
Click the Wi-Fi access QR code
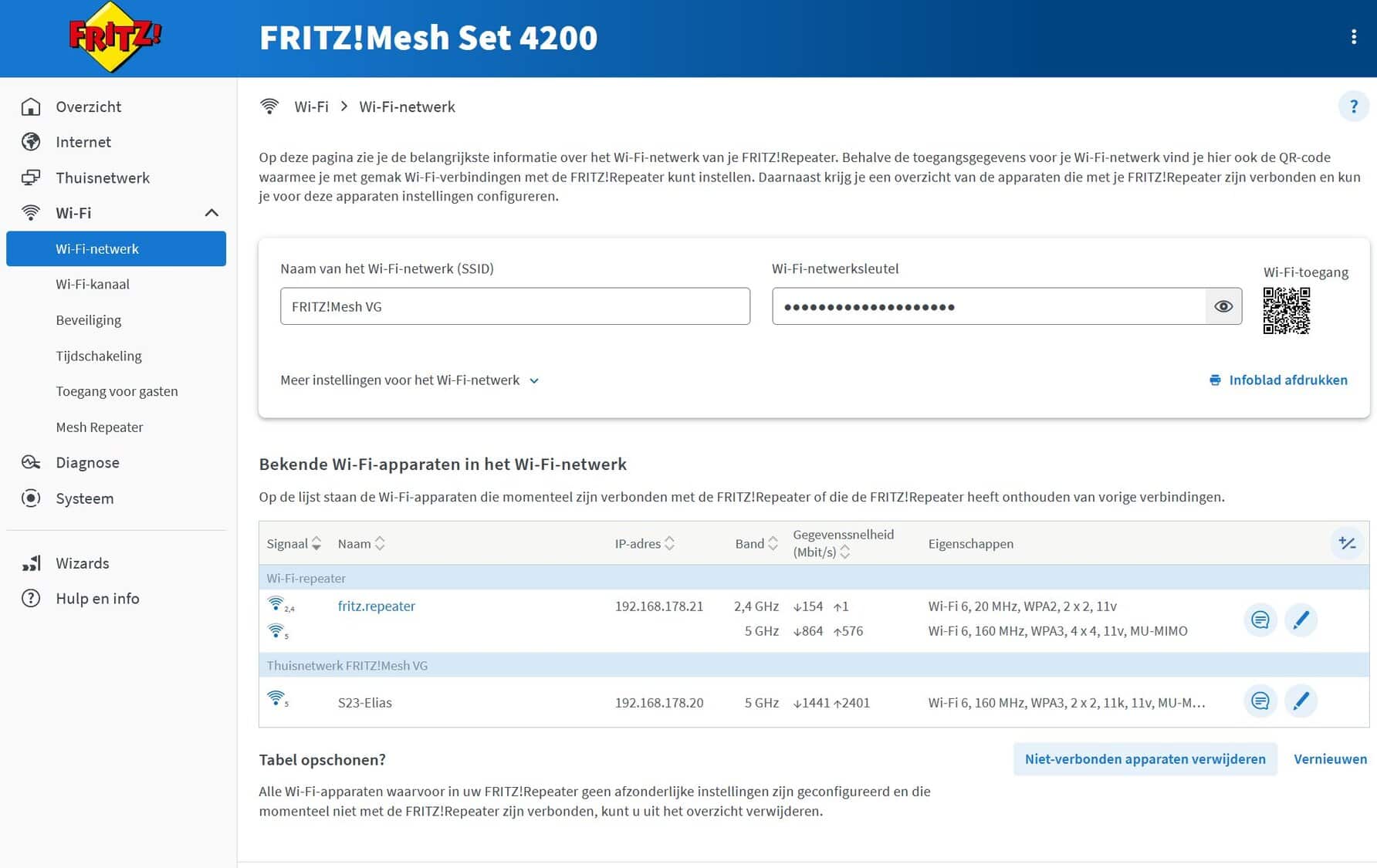(1286, 311)
